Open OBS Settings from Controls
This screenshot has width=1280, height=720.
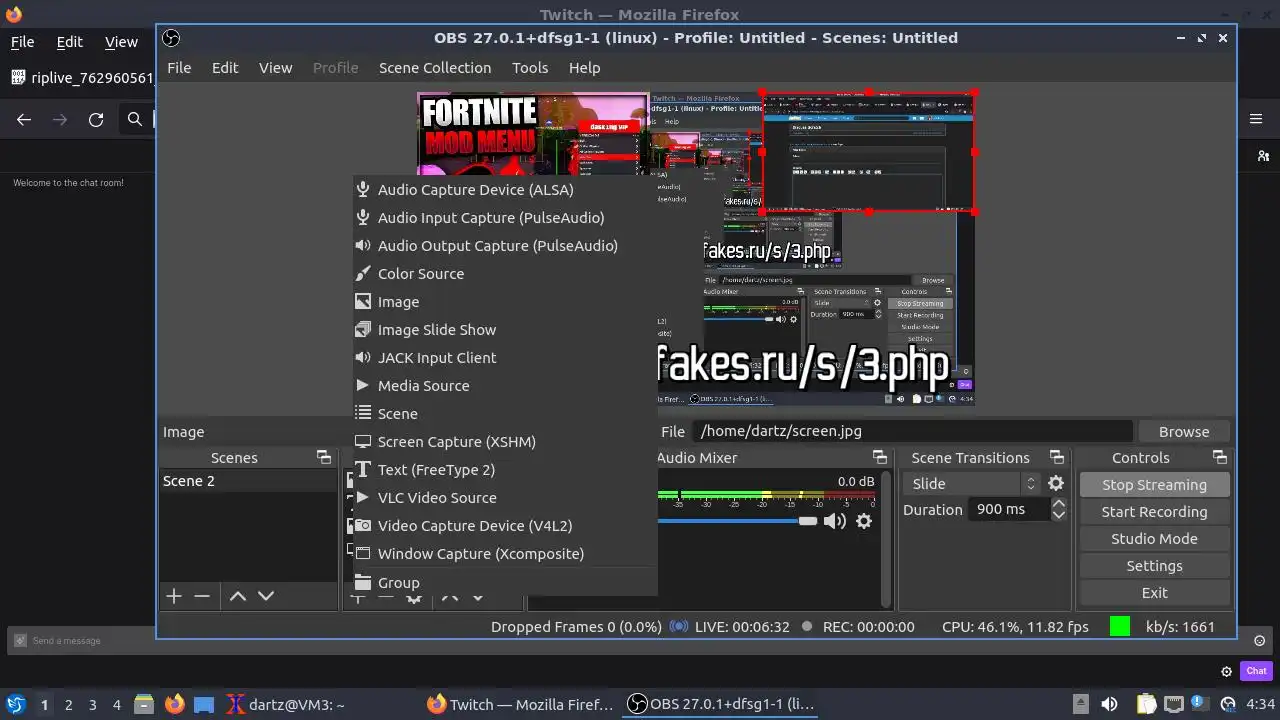click(x=1154, y=566)
